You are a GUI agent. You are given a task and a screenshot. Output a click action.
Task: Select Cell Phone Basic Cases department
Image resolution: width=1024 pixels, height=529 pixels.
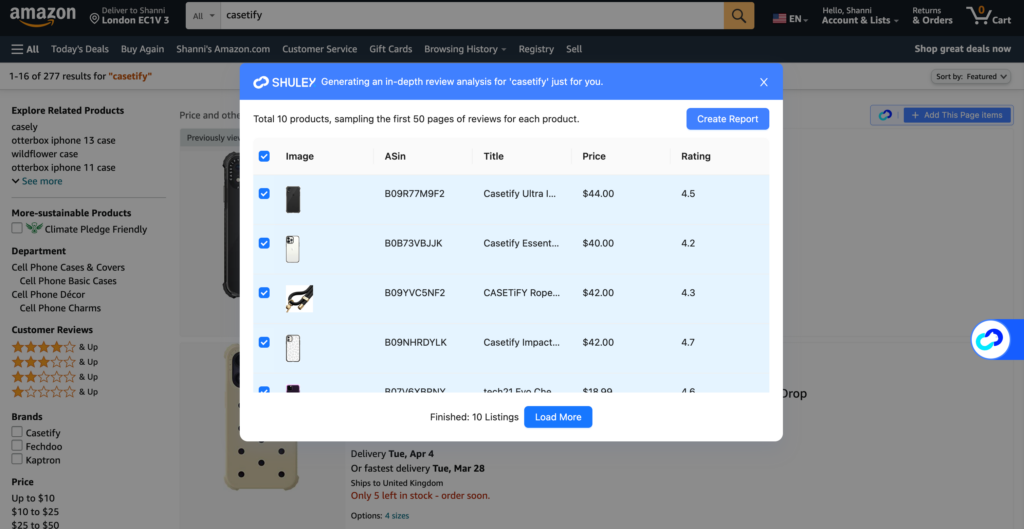pyautogui.click(x=68, y=281)
